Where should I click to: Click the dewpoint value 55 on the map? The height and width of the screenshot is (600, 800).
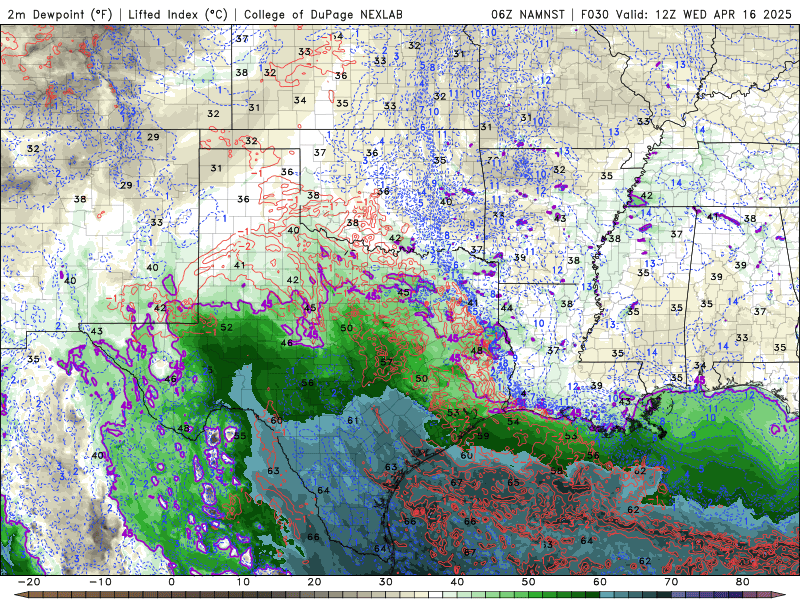(x=240, y=436)
